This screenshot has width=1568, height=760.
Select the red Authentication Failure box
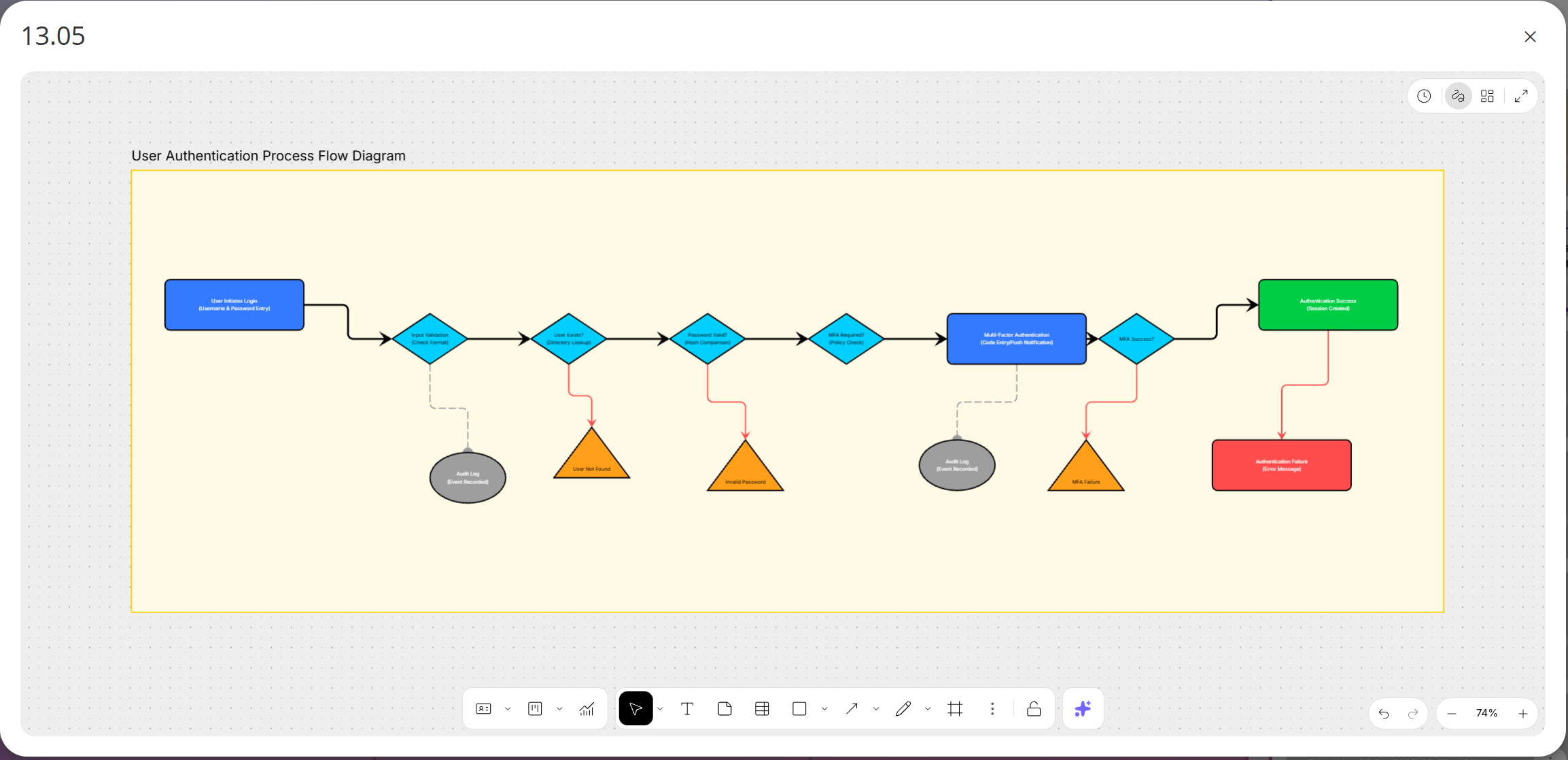1282,465
